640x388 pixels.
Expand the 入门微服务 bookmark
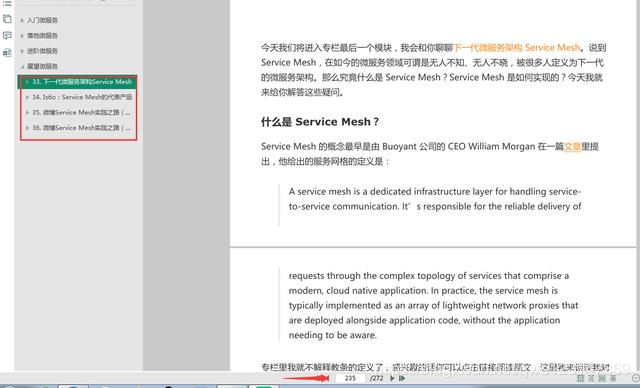22,20
